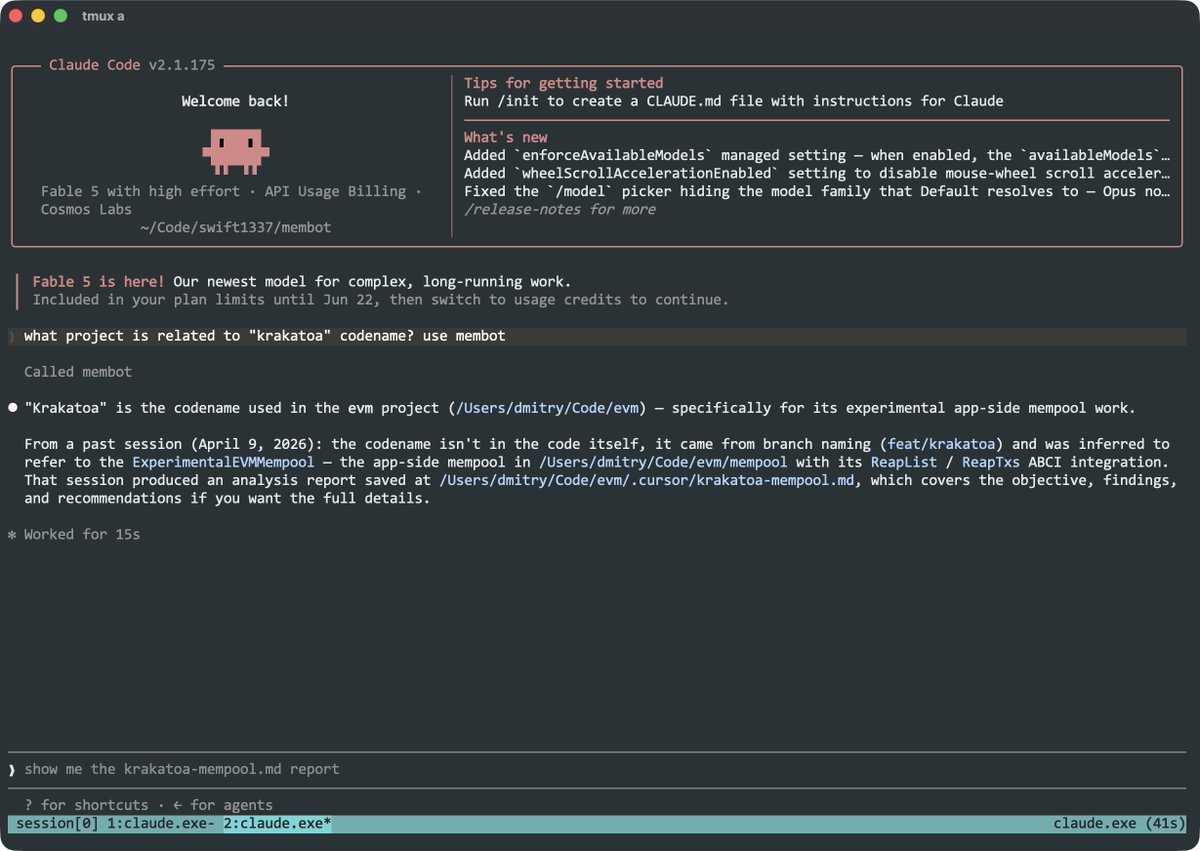This screenshot has height=851, width=1200.
Task: Click the "Claude Code v2.1.175" title
Action: point(132,65)
